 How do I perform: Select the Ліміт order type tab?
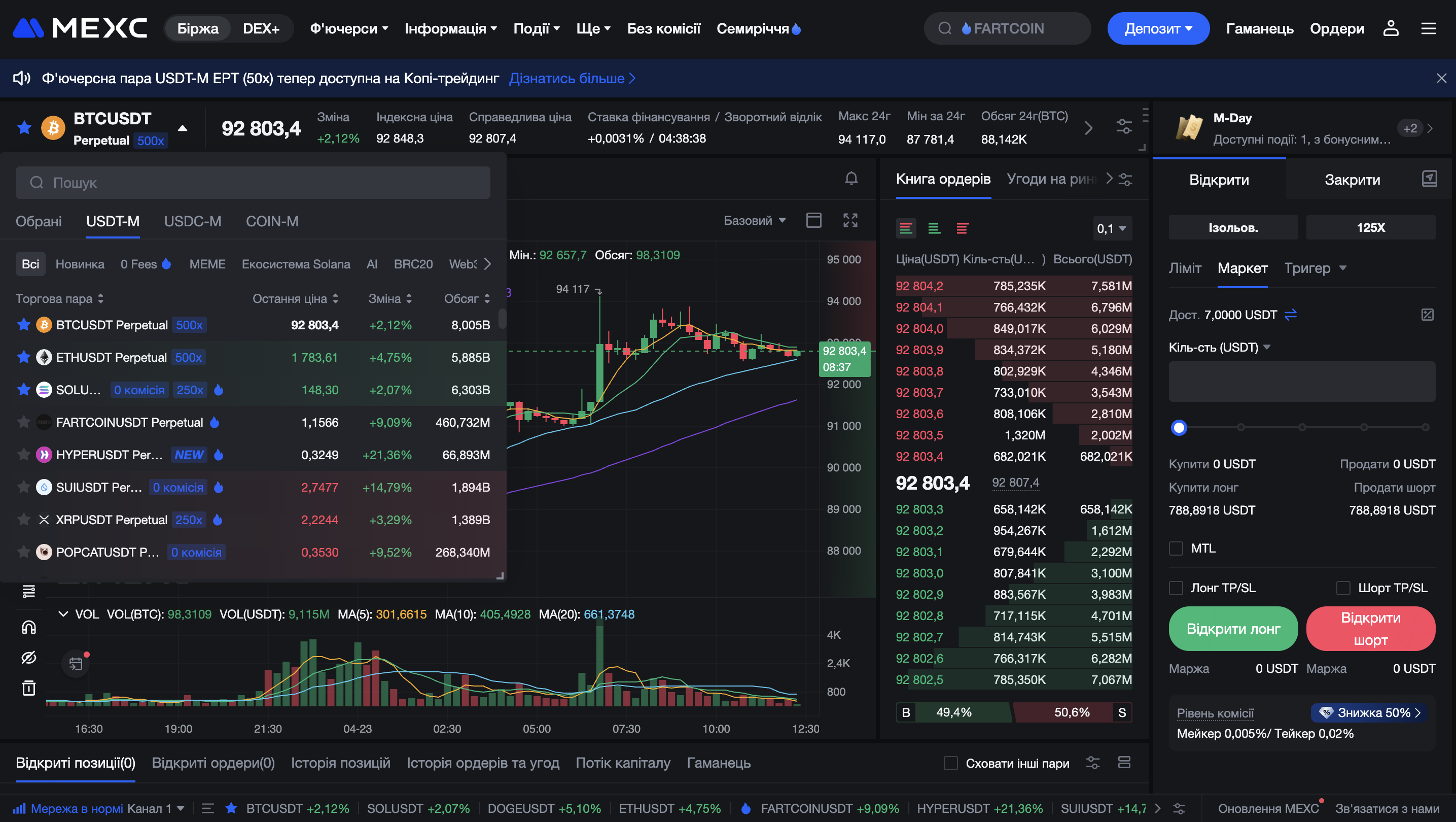(x=1185, y=268)
